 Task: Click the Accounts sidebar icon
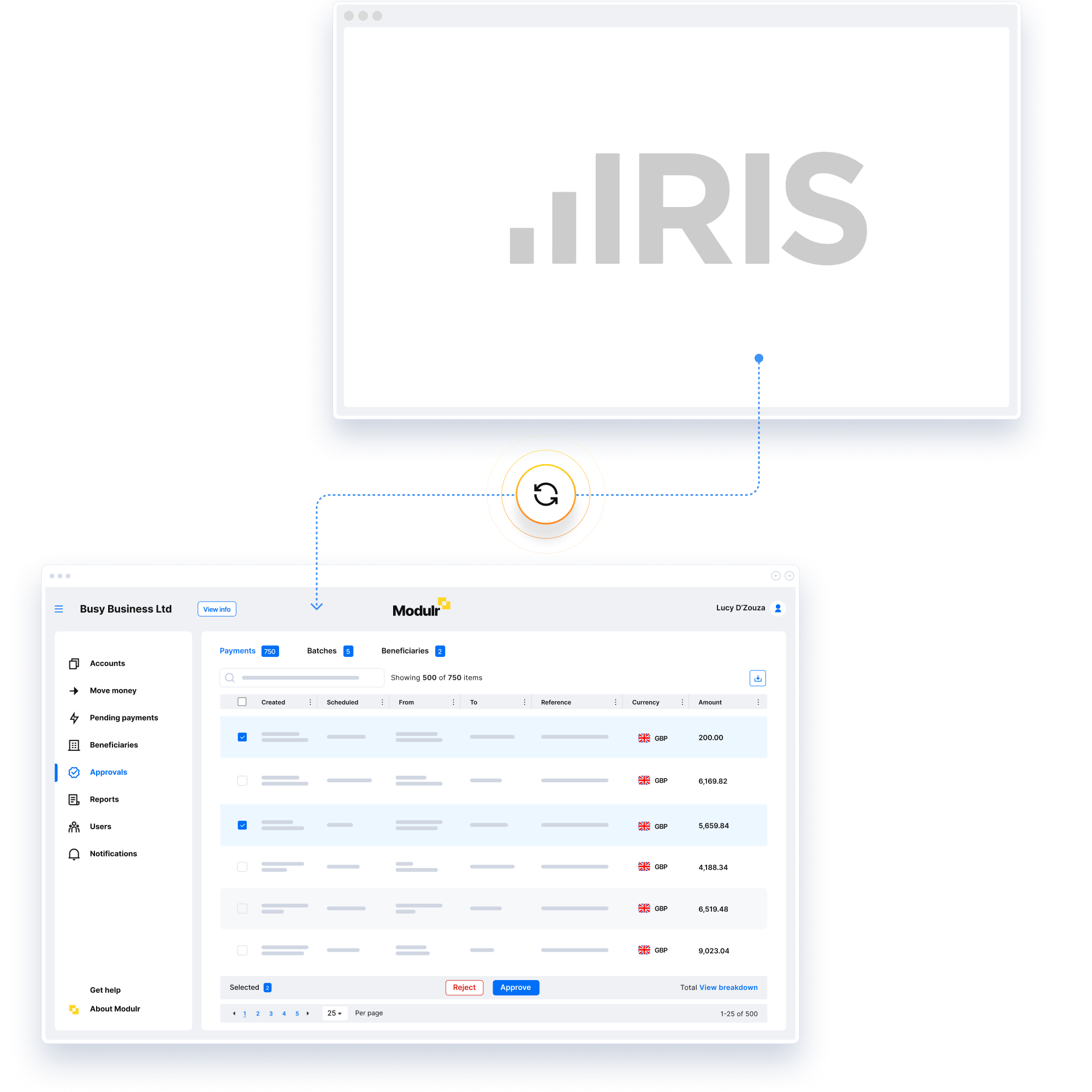(x=74, y=663)
